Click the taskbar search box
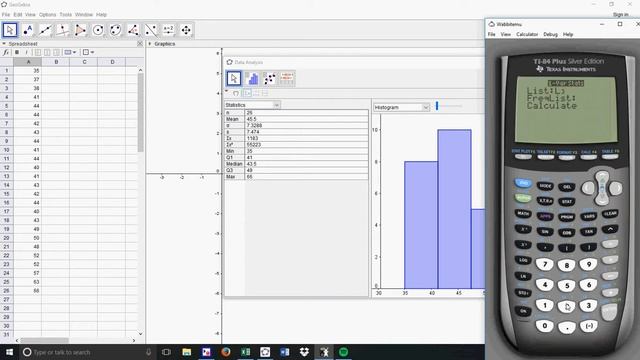640x360 pixels. point(88,352)
